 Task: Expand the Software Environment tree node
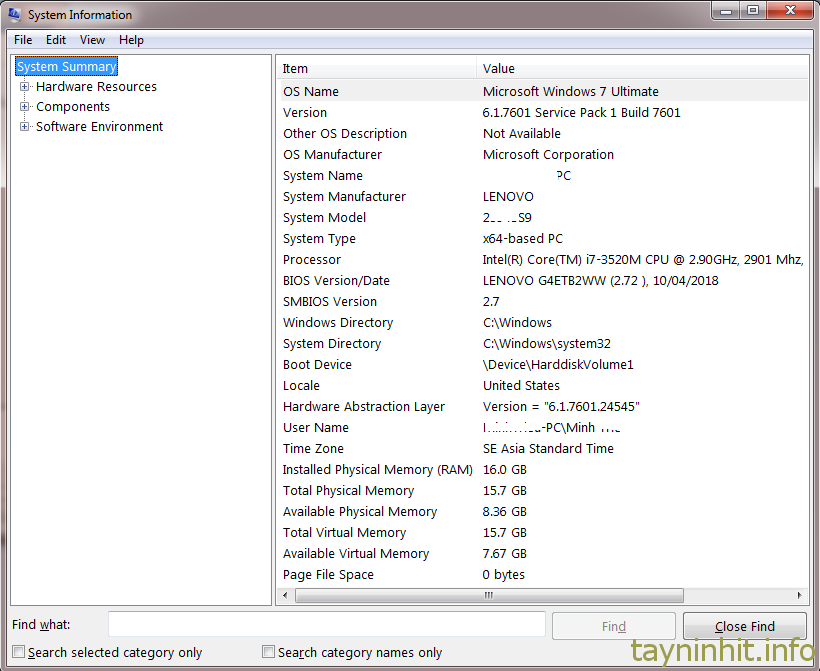[x=25, y=127]
